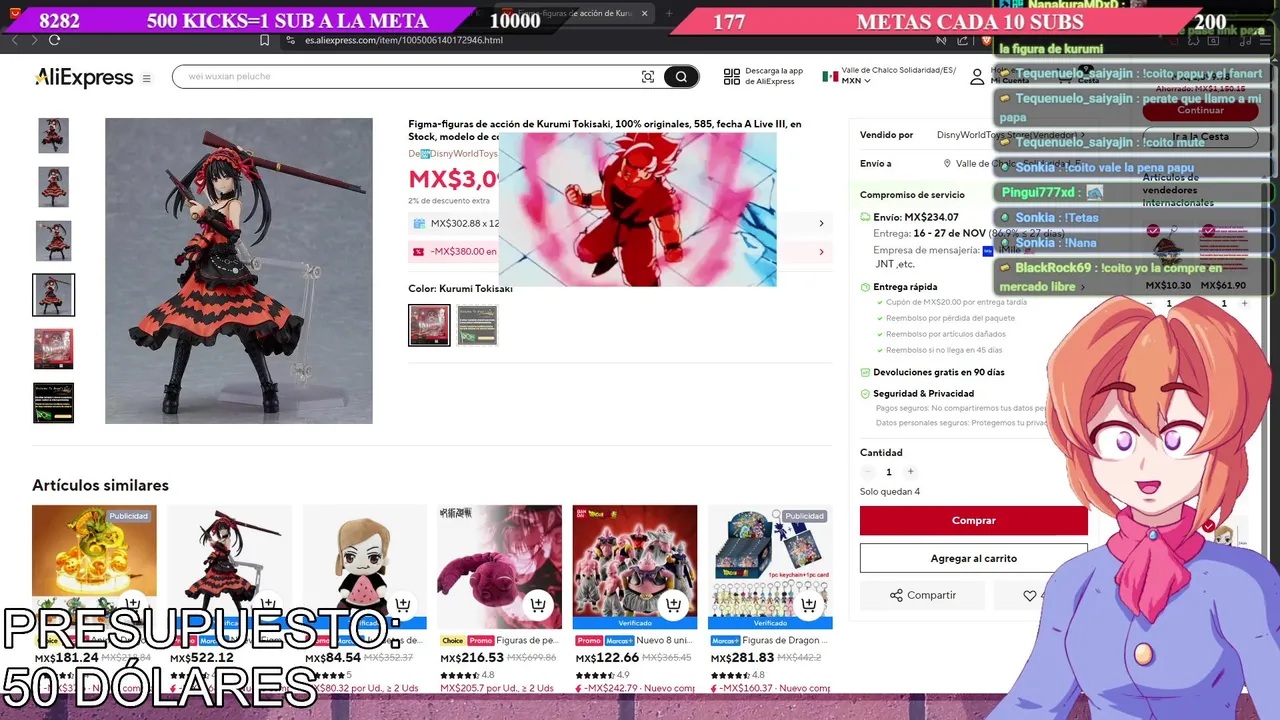Open a new browser tab
The width and height of the screenshot is (1280, 720).
[x=669, y=14]
